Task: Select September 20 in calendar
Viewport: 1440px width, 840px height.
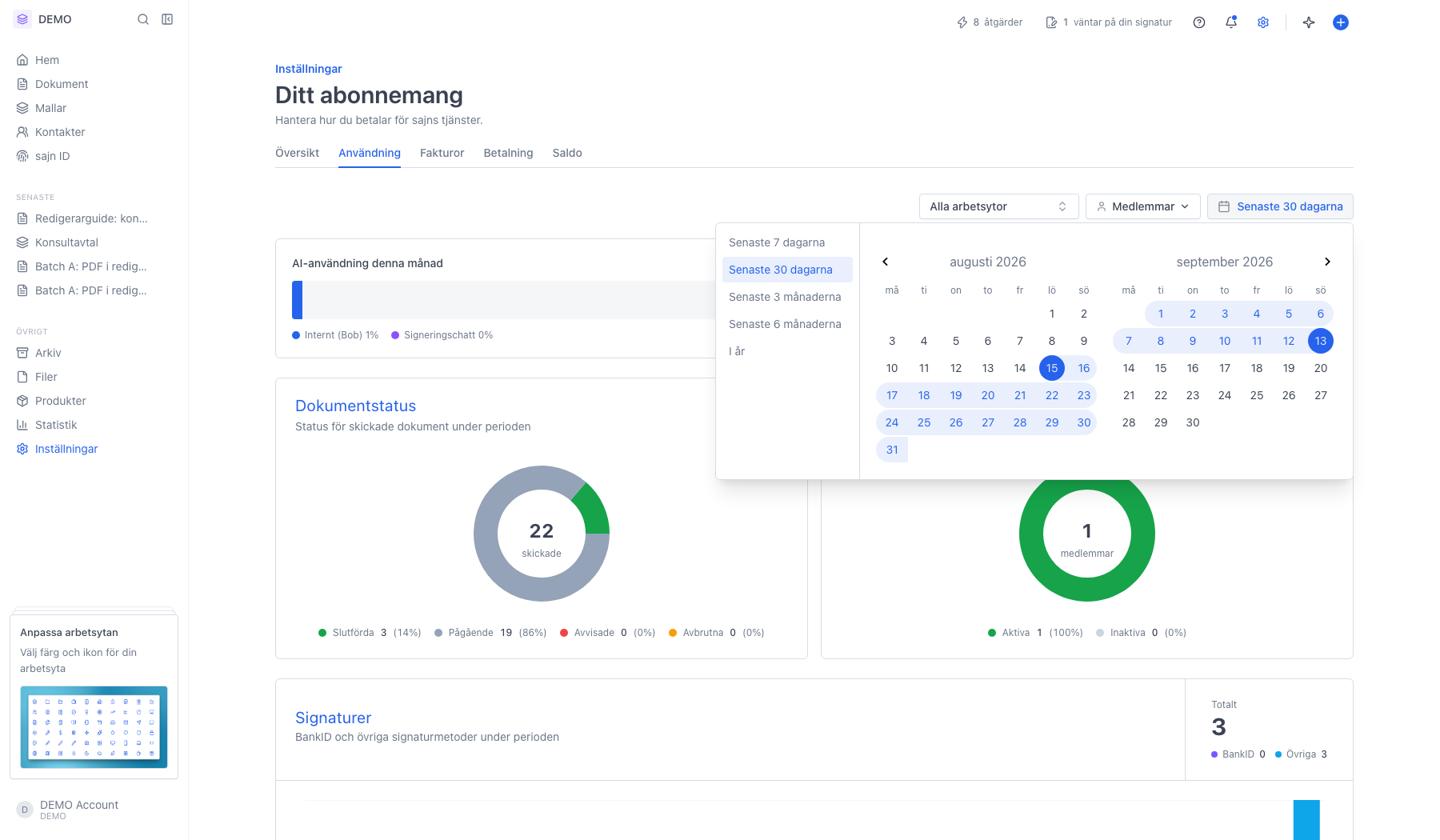Action: (1321, 368)
